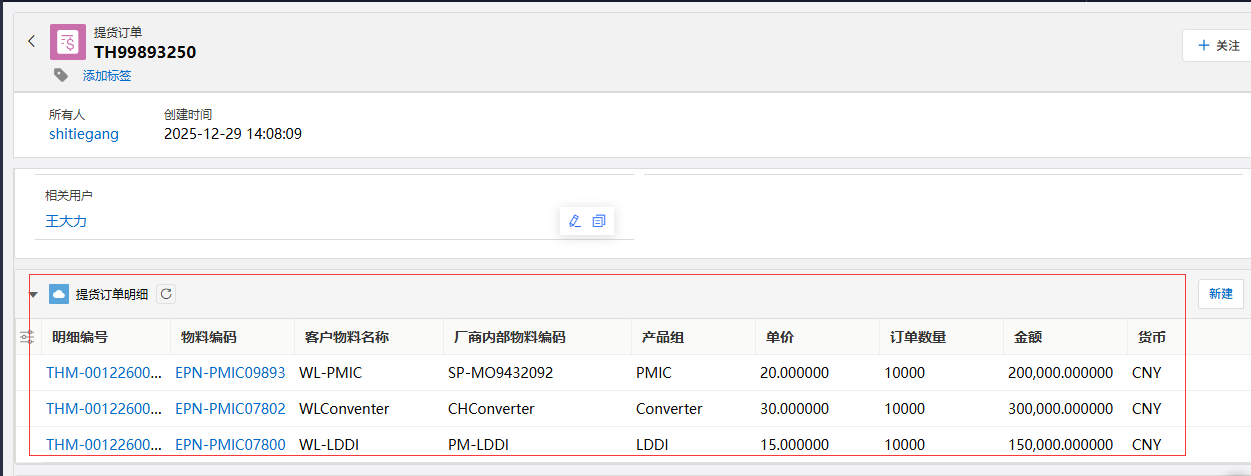This screenshot has height=476, width=1251.
Task: Click the 金额 column header
Action: pos(1029,338)
